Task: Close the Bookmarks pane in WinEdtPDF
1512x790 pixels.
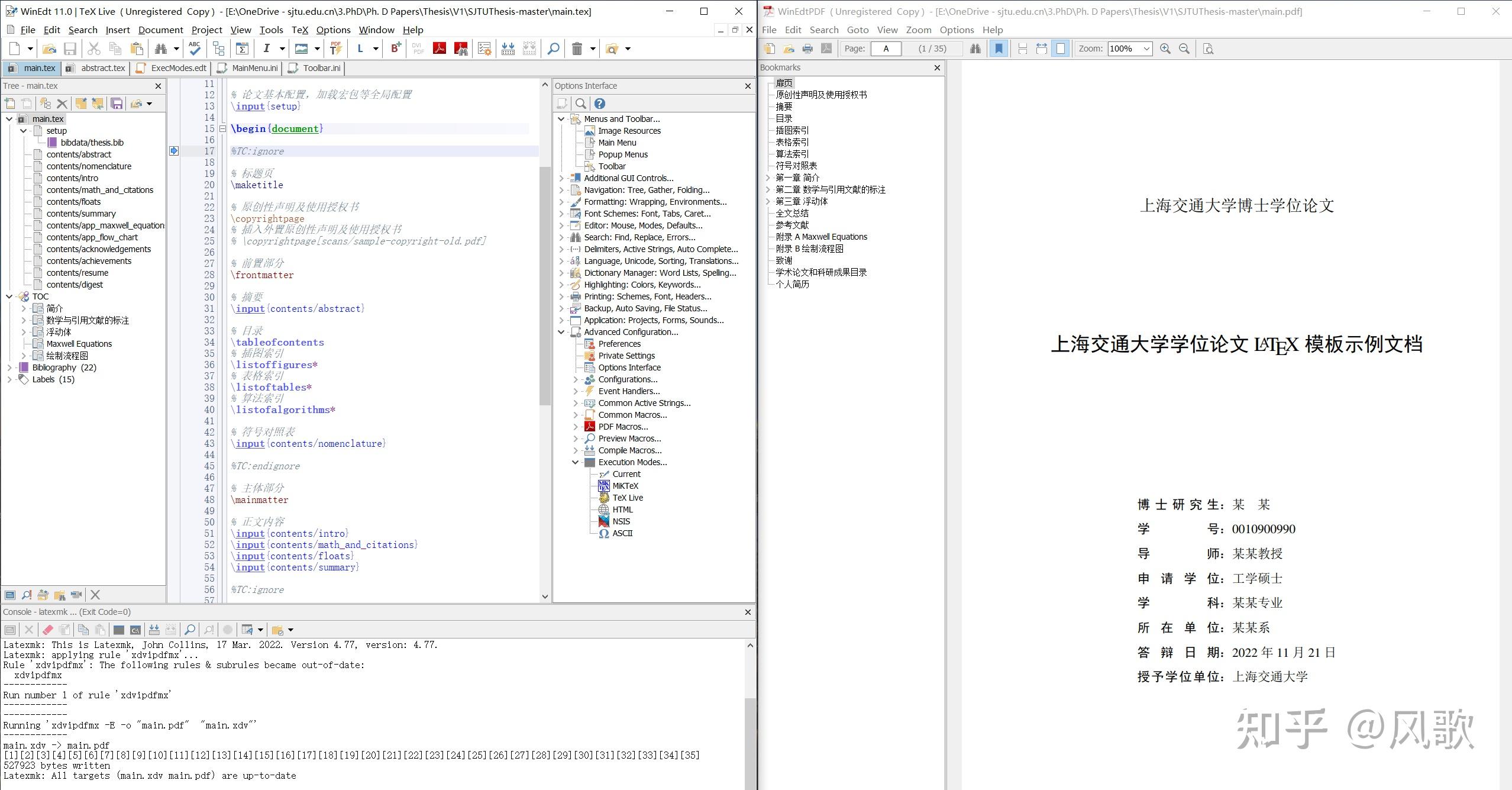Action: (x=937, y=67)
